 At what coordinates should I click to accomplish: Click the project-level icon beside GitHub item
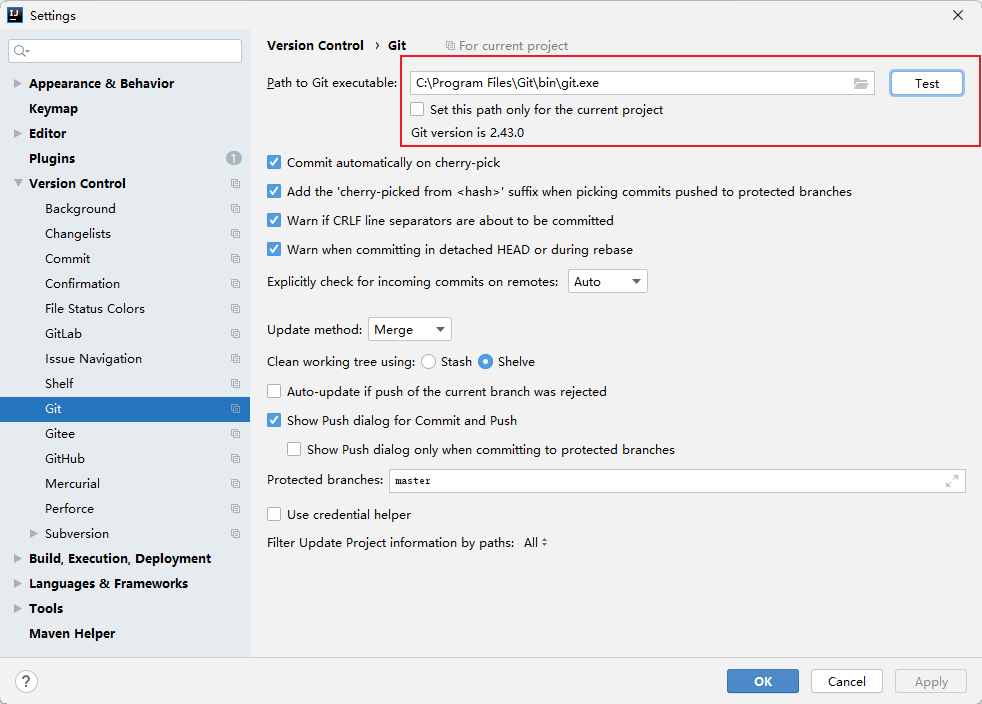[x=235, y=459]
